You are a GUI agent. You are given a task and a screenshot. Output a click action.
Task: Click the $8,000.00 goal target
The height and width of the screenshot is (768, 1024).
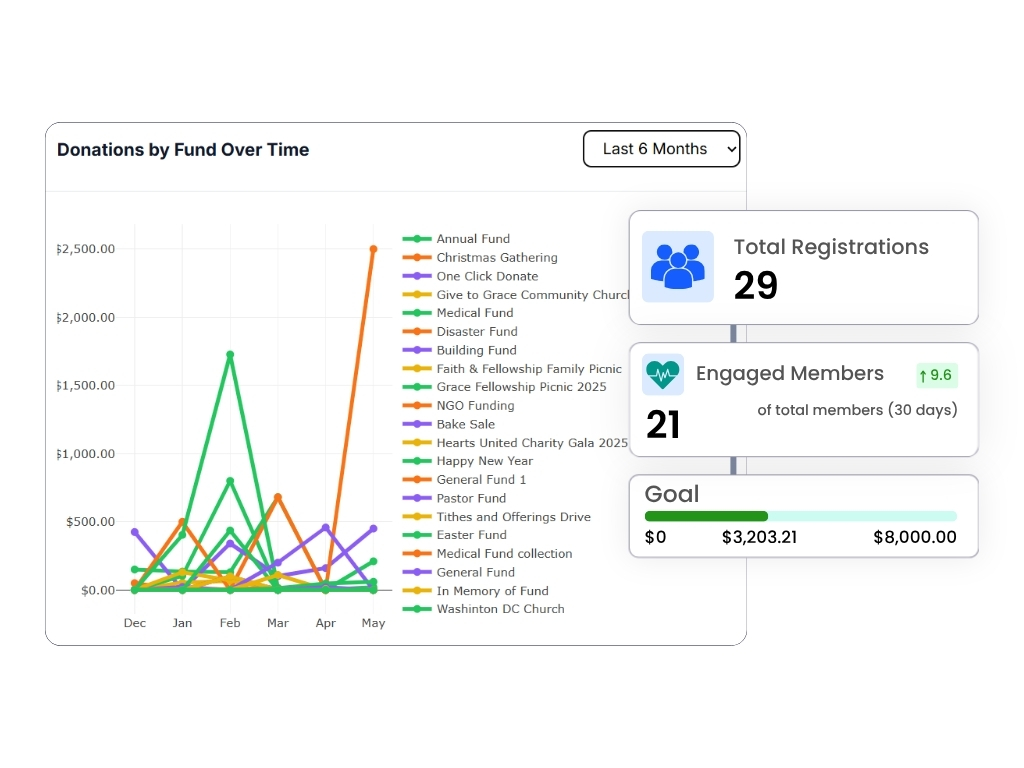pos(915,537)
